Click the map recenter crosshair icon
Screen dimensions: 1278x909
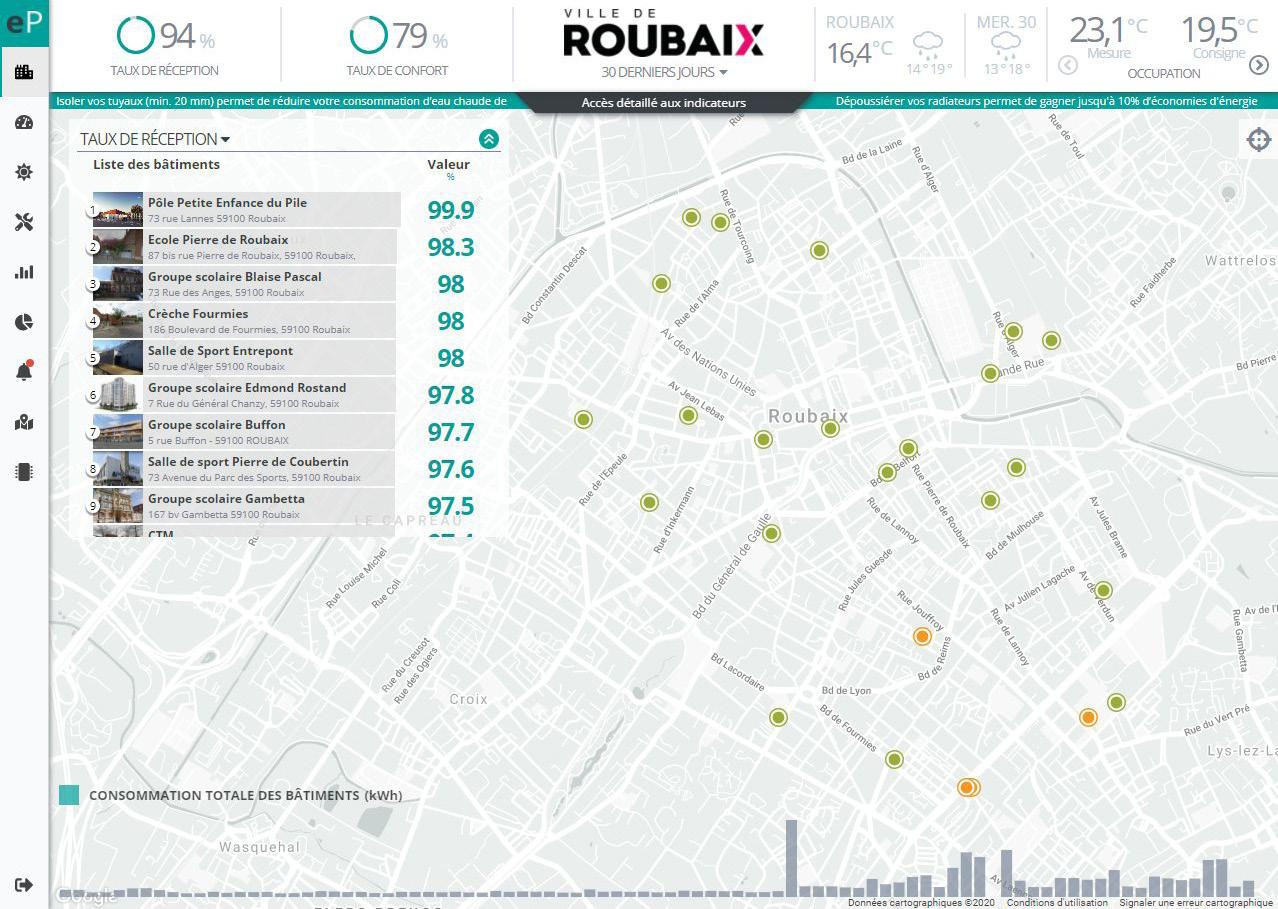point(1258,139)
